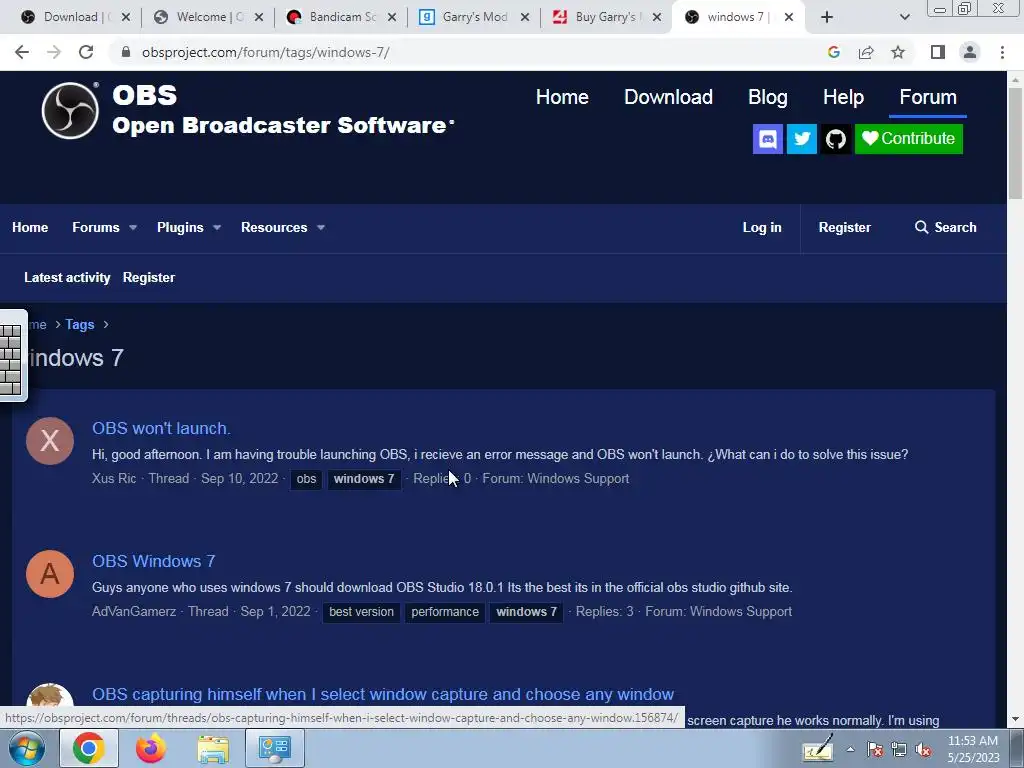Open the Chrome profile avatar
The height and width of the screenshot is (768, 1024).
[970, 52]
